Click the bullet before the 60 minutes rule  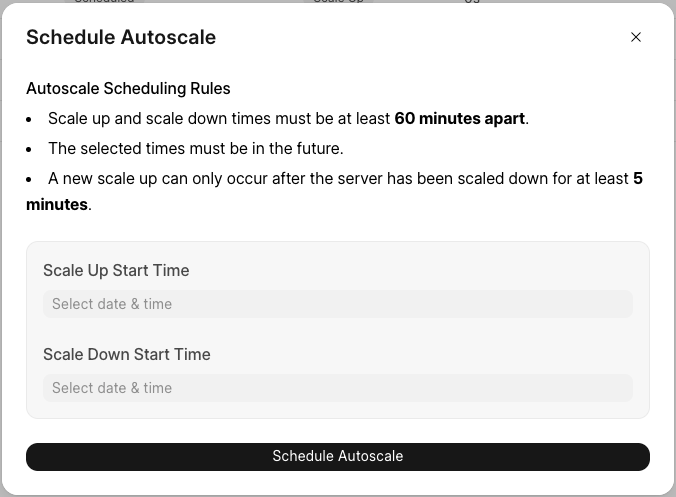[31, 119]
